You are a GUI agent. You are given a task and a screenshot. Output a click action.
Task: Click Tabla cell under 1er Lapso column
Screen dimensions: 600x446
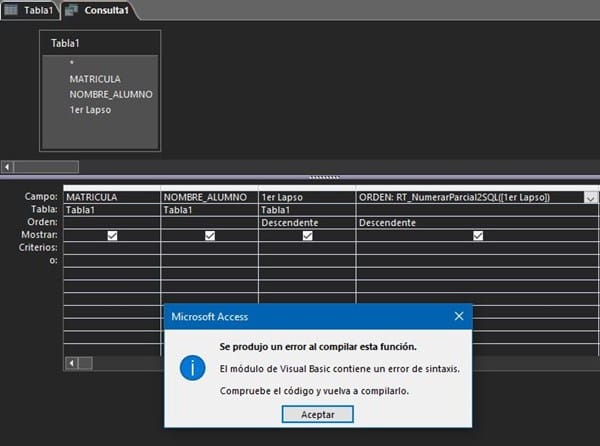click(307, 210)
